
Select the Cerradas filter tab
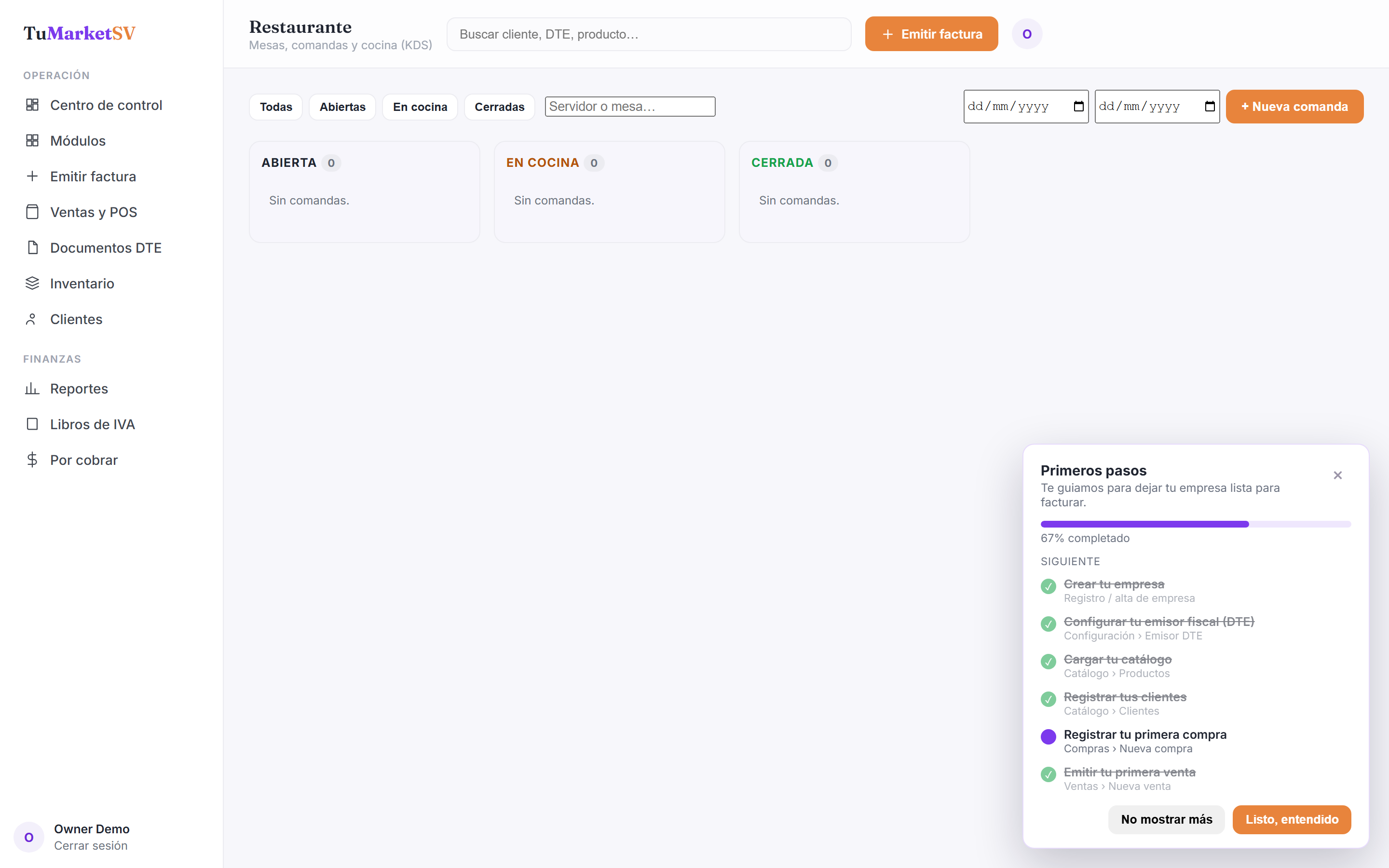[x=499, y=107]
